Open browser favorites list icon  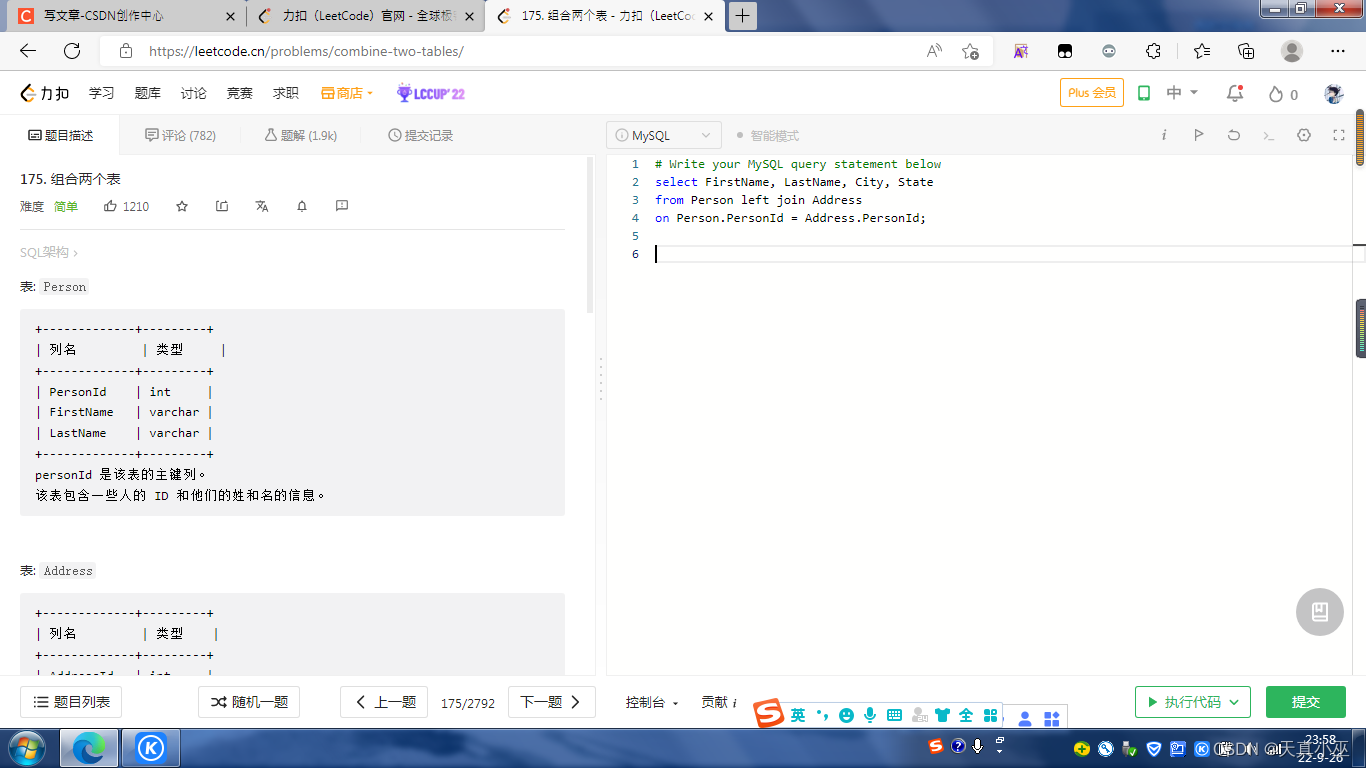1201,51
